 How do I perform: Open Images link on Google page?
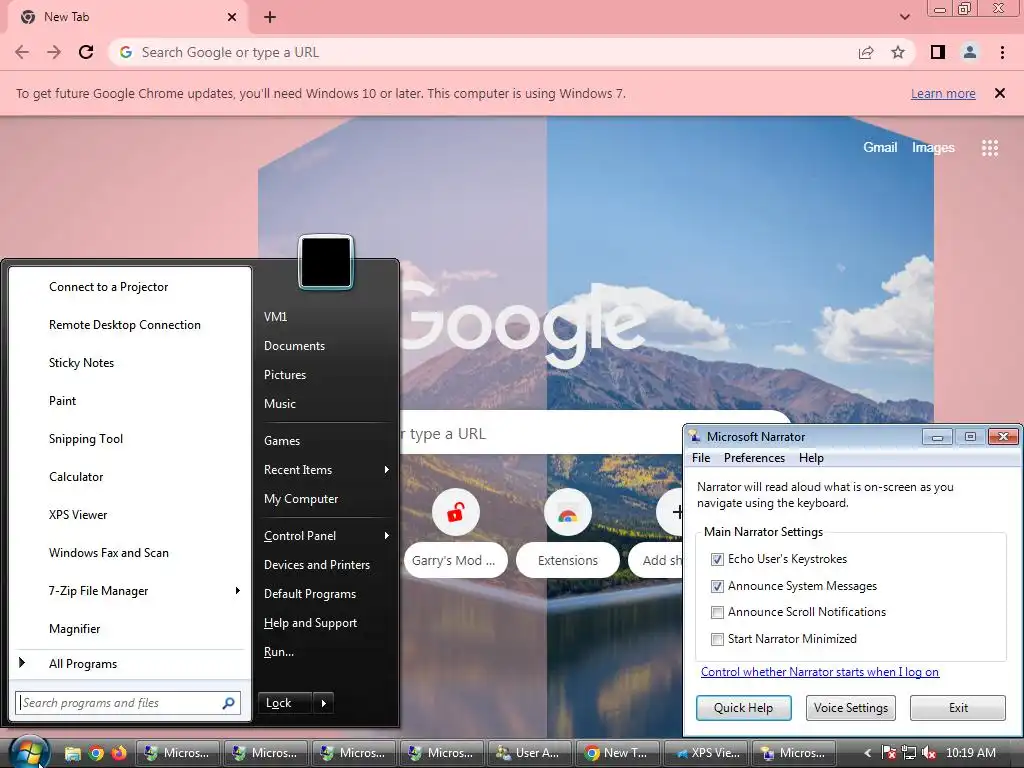tap(933, 148)
